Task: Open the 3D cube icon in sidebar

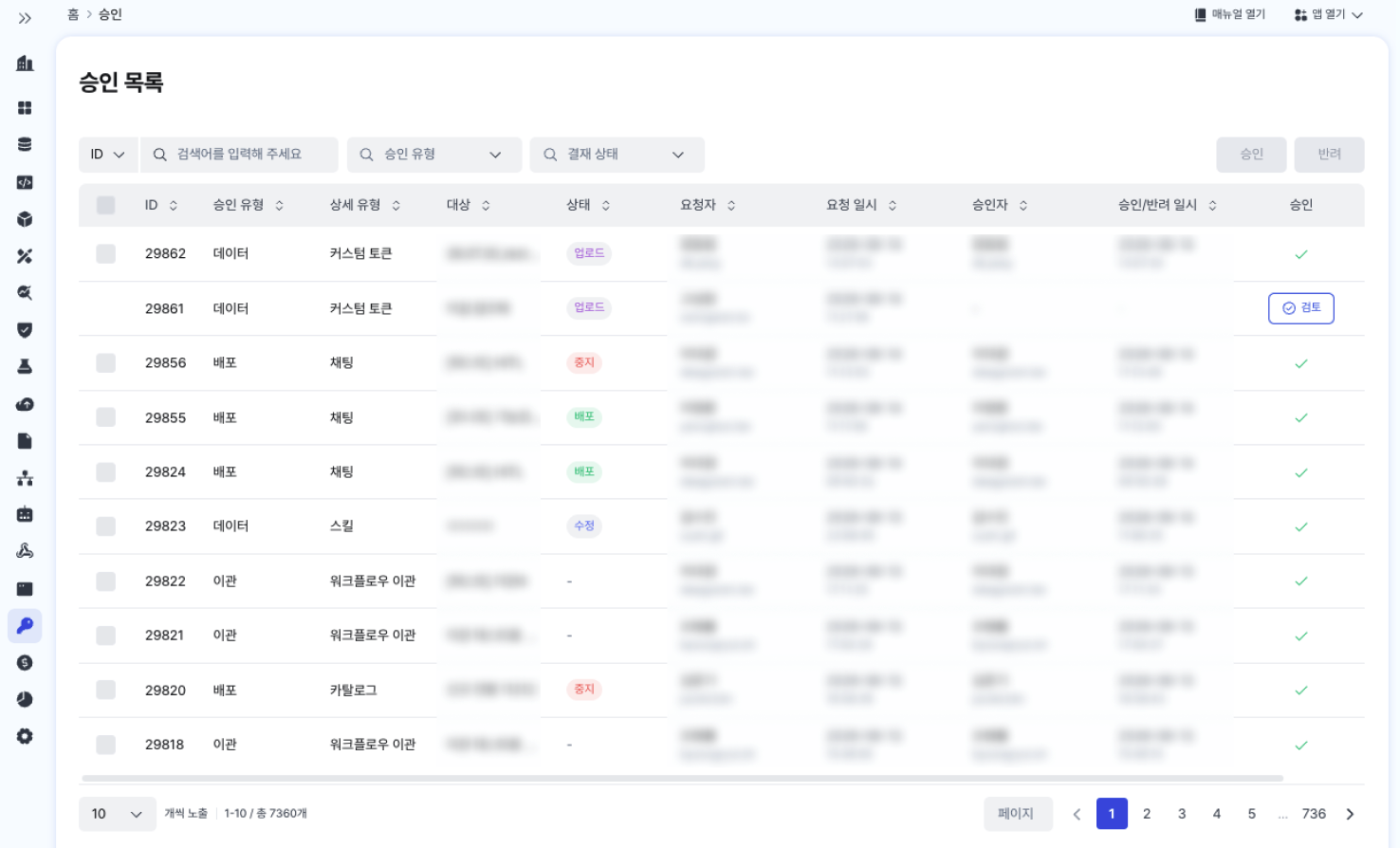Action: [x=25, y=219]
